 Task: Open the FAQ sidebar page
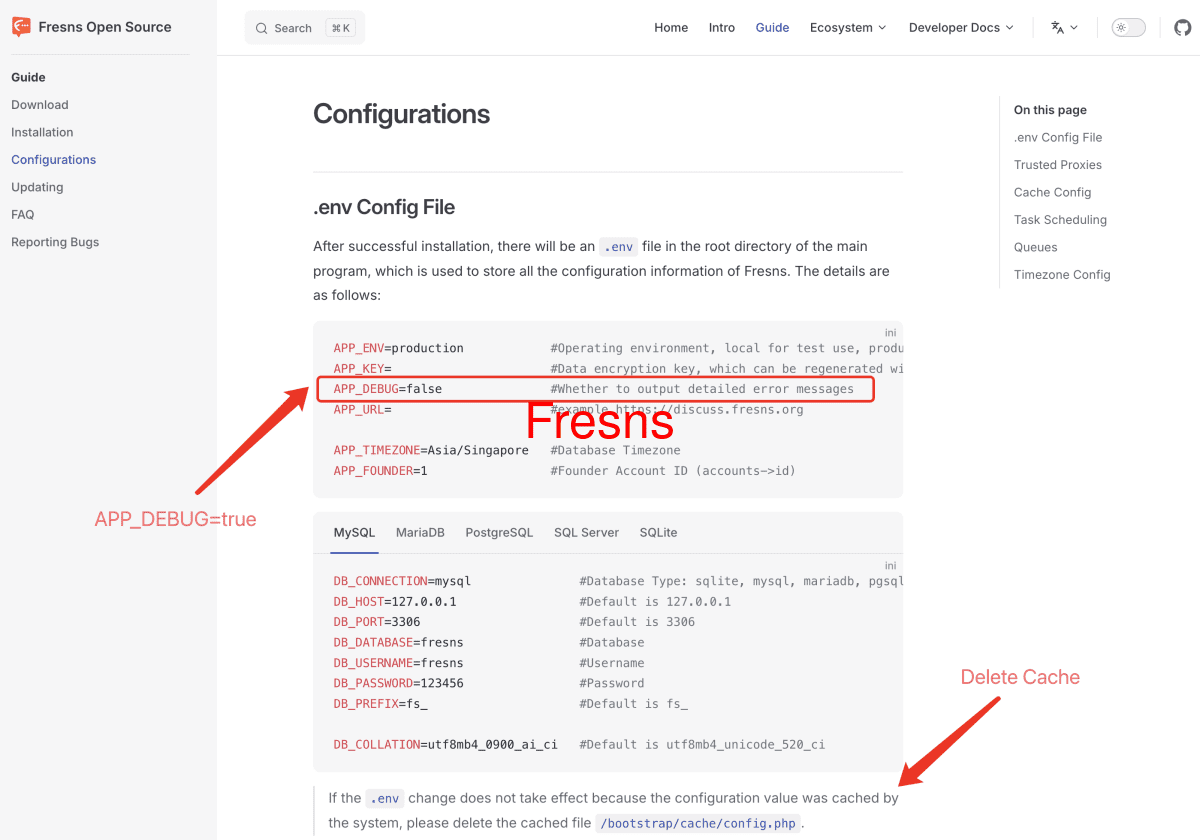(x=23, y=214)
